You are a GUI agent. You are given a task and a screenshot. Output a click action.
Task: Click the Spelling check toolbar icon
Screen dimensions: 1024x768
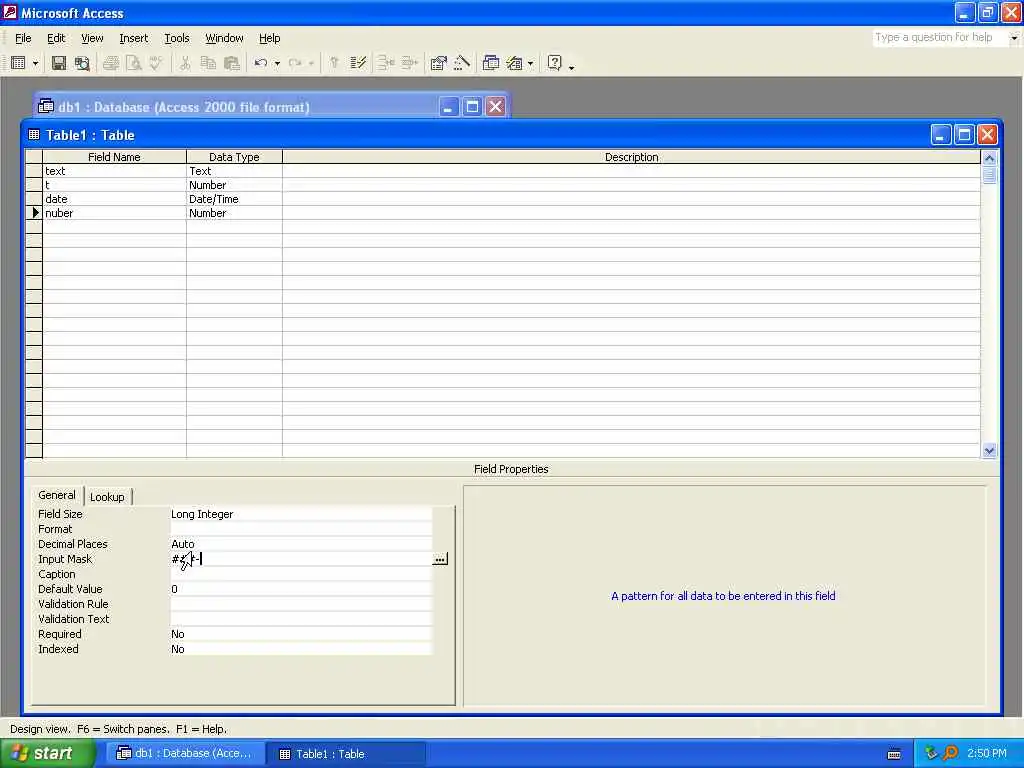tap(155, 63)
